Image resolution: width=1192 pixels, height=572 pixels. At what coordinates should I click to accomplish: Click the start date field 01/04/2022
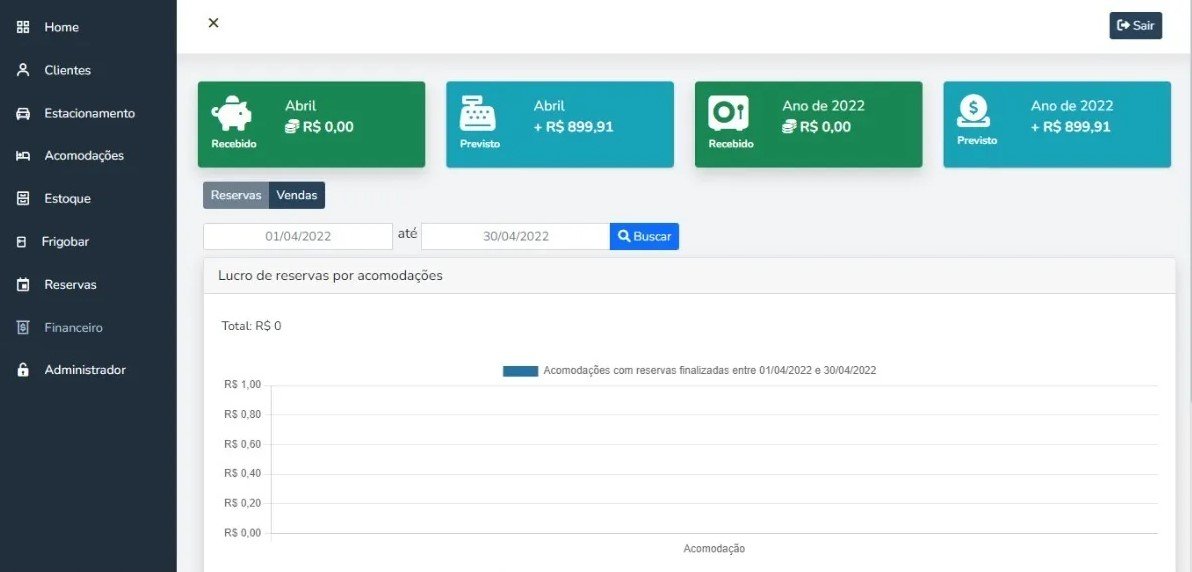pyautogui.click(x=298, y=236)
